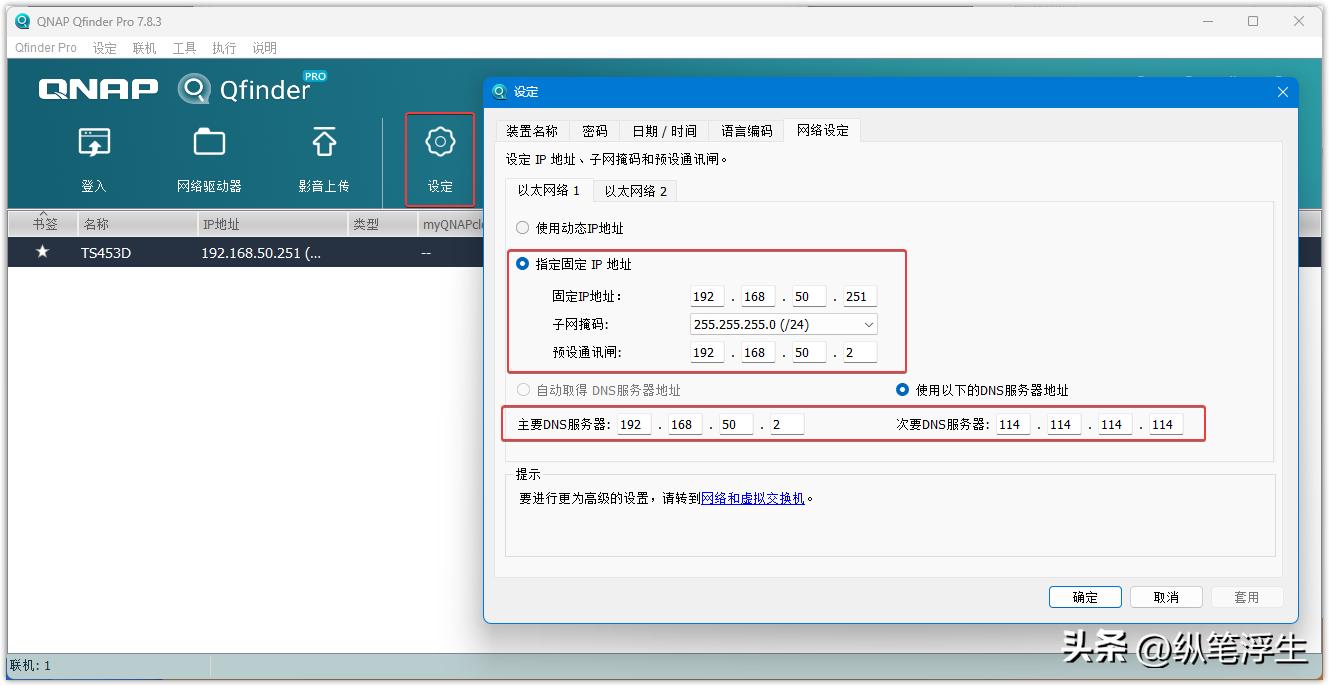Viewport: 1329px width, 686px height.
Task: Switch to 以太网络 2 tab
Action: (x=634, y=190)
